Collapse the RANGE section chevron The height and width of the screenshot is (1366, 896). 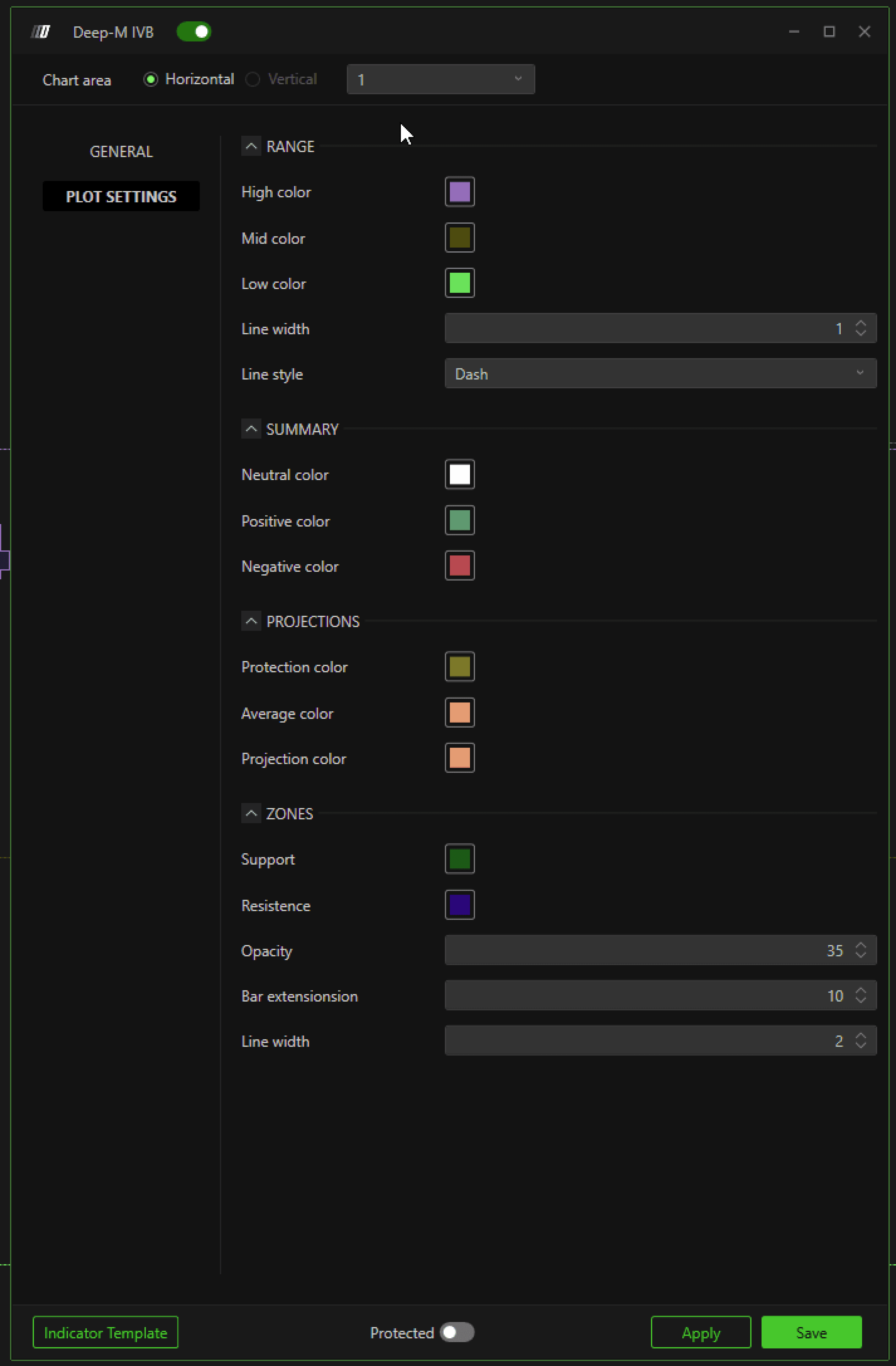[251, 146]
